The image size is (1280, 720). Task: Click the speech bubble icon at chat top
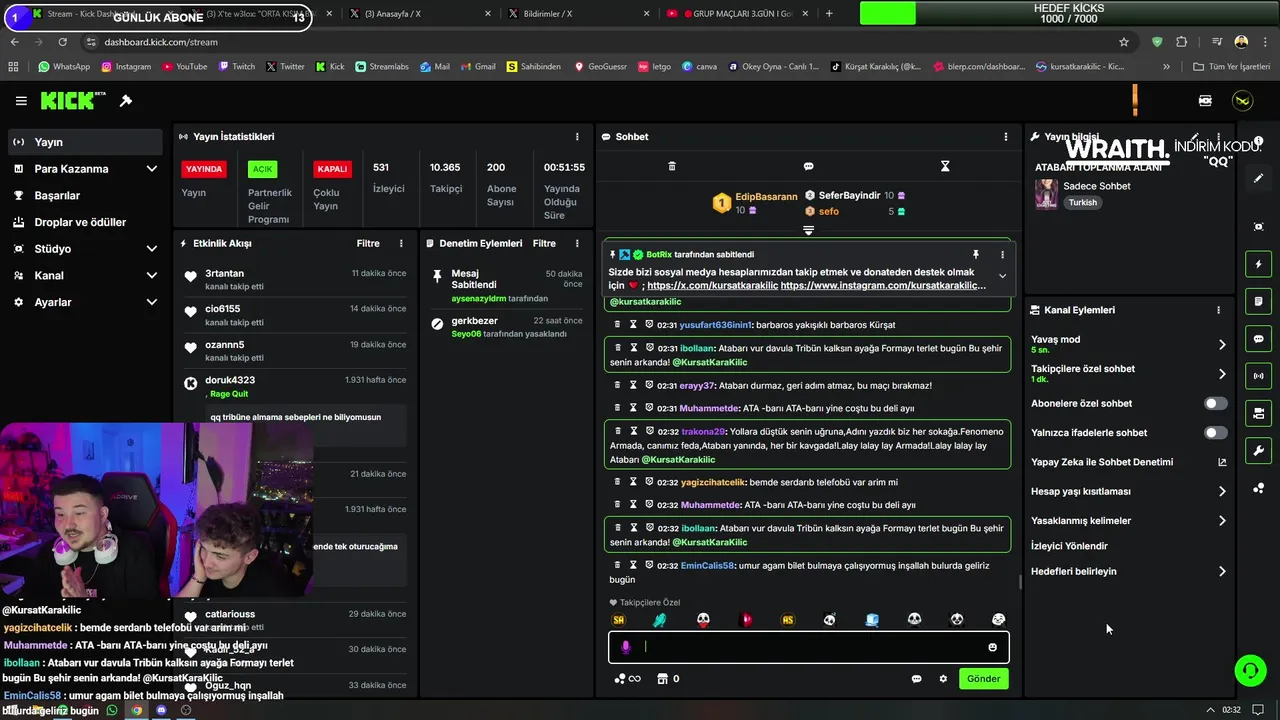click(808, 166)
